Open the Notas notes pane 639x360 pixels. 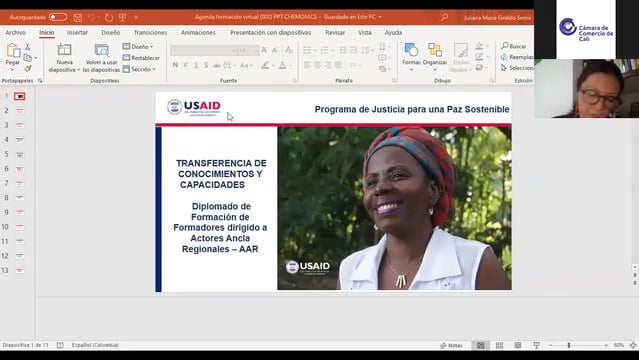(451, 345)
